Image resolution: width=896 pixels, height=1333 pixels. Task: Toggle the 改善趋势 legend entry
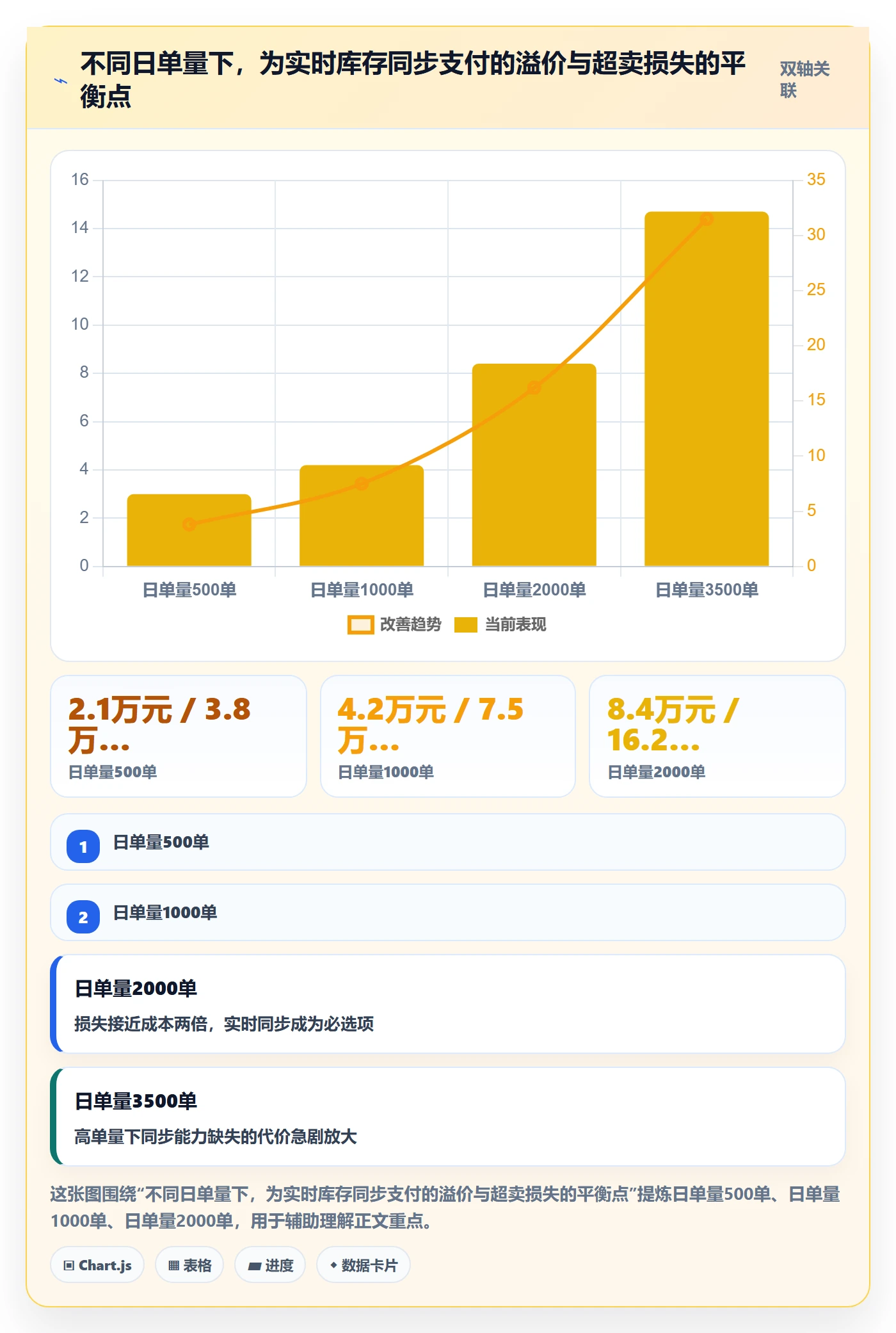click(x=394, y=624)
